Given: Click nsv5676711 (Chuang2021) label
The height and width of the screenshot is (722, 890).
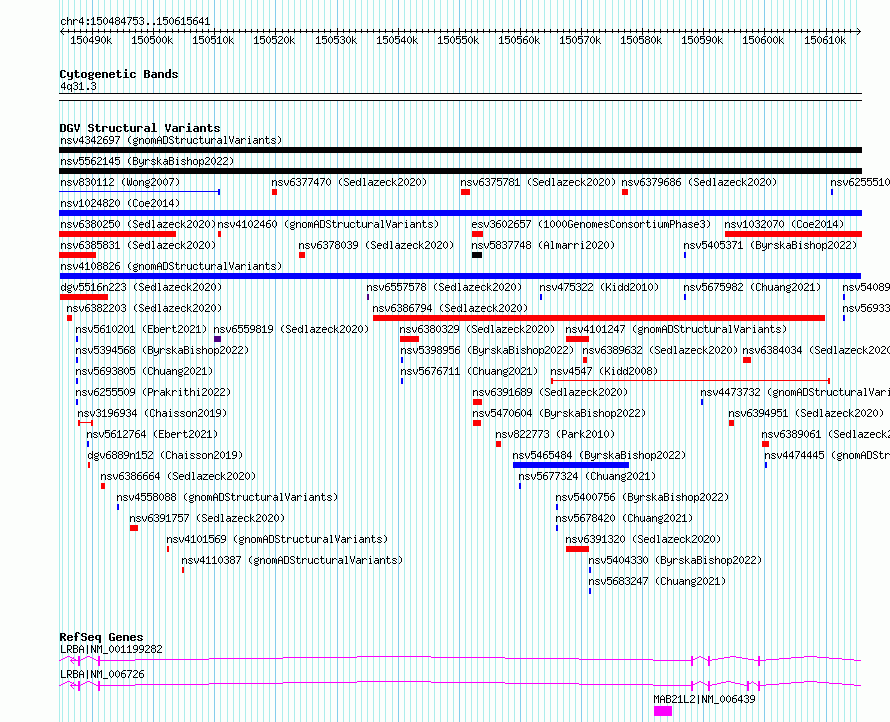Looking at the screenshot, I should point(469,371).
